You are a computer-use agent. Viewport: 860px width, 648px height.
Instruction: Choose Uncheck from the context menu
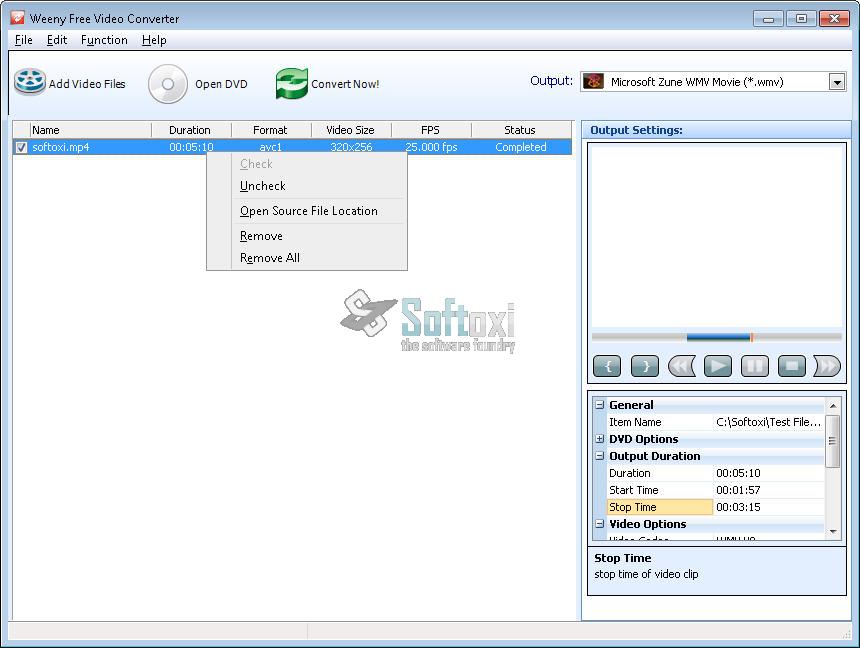click(307, 186)
